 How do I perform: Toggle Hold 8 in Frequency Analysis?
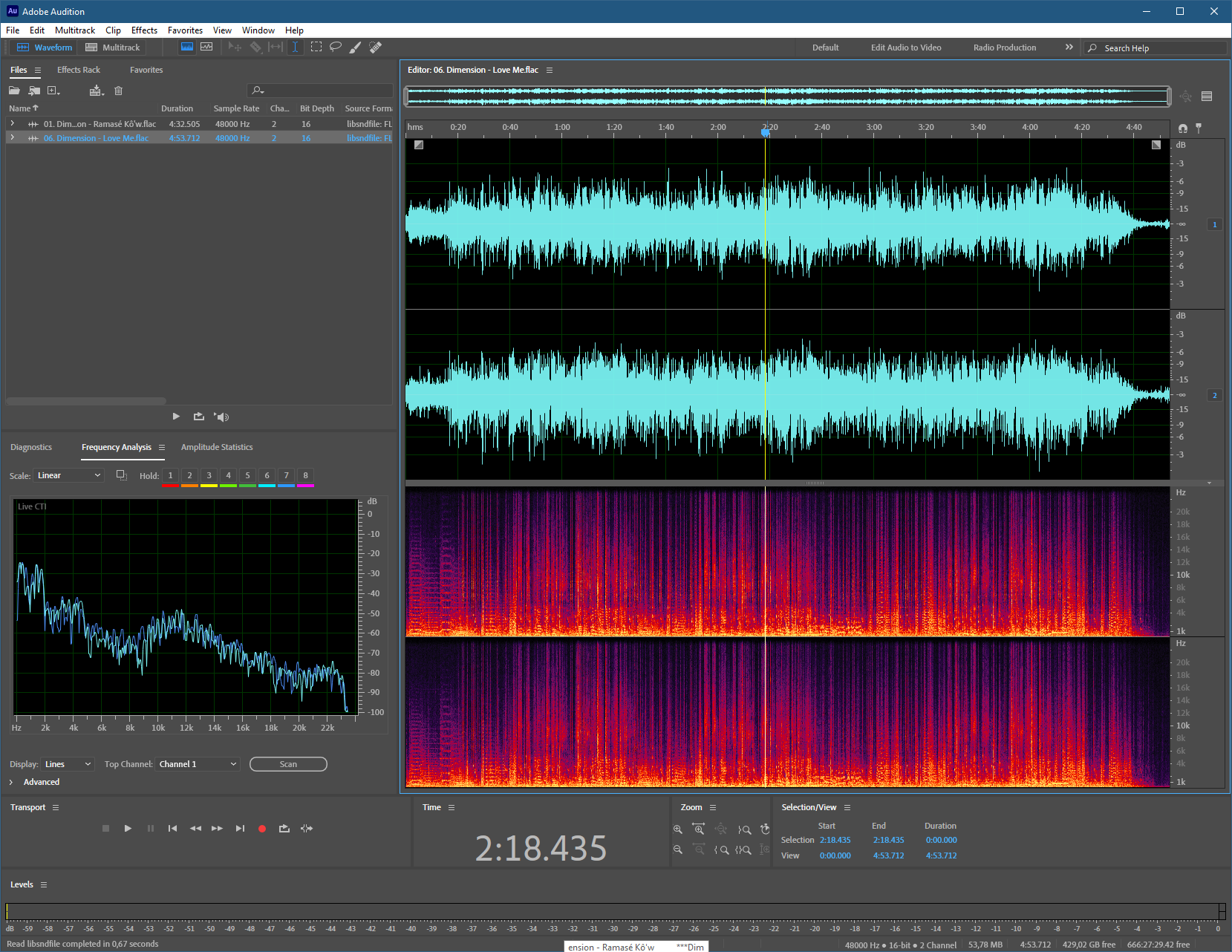click(305, 475)
